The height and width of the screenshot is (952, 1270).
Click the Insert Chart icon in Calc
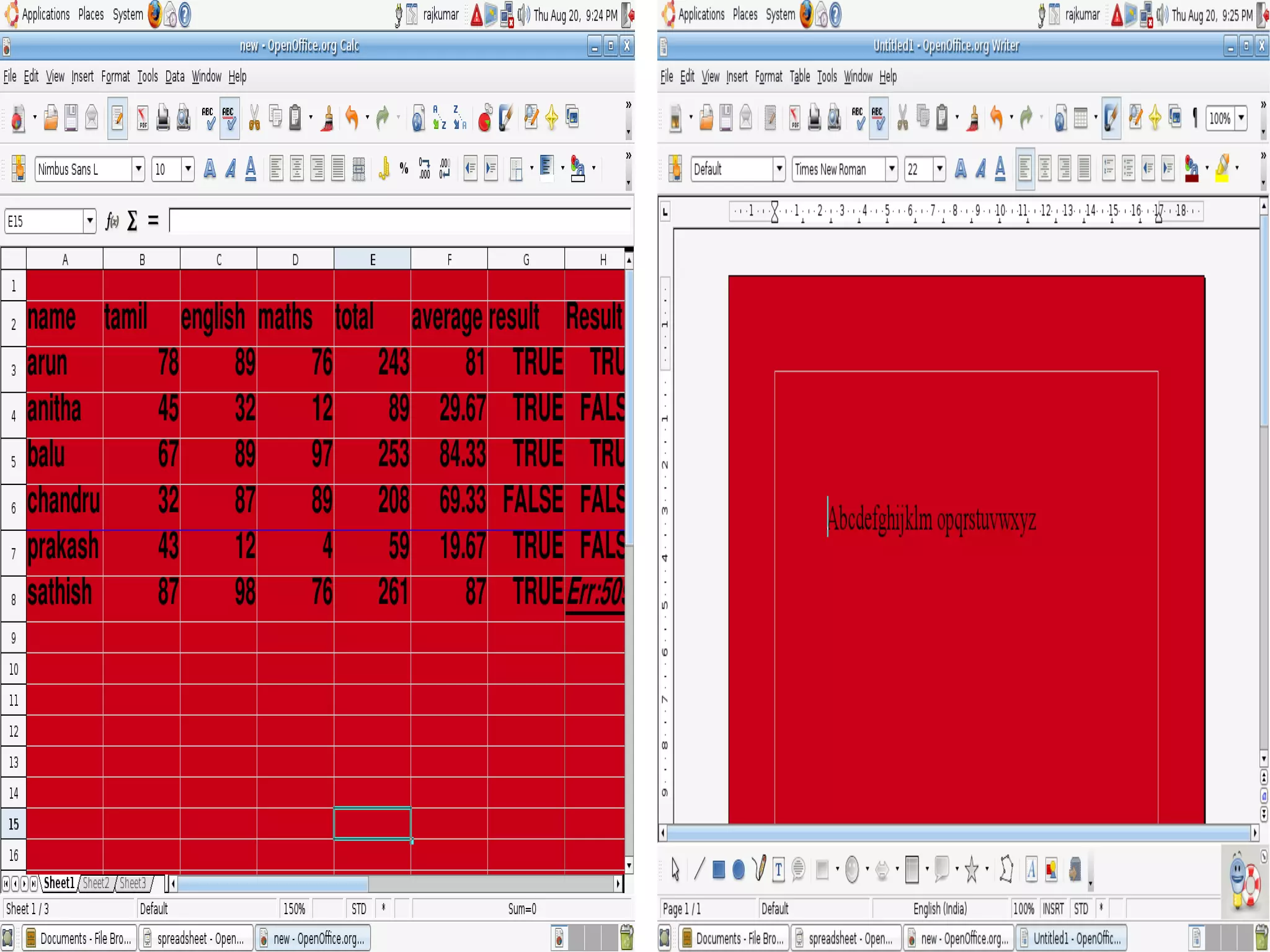[x=485, y=117]
